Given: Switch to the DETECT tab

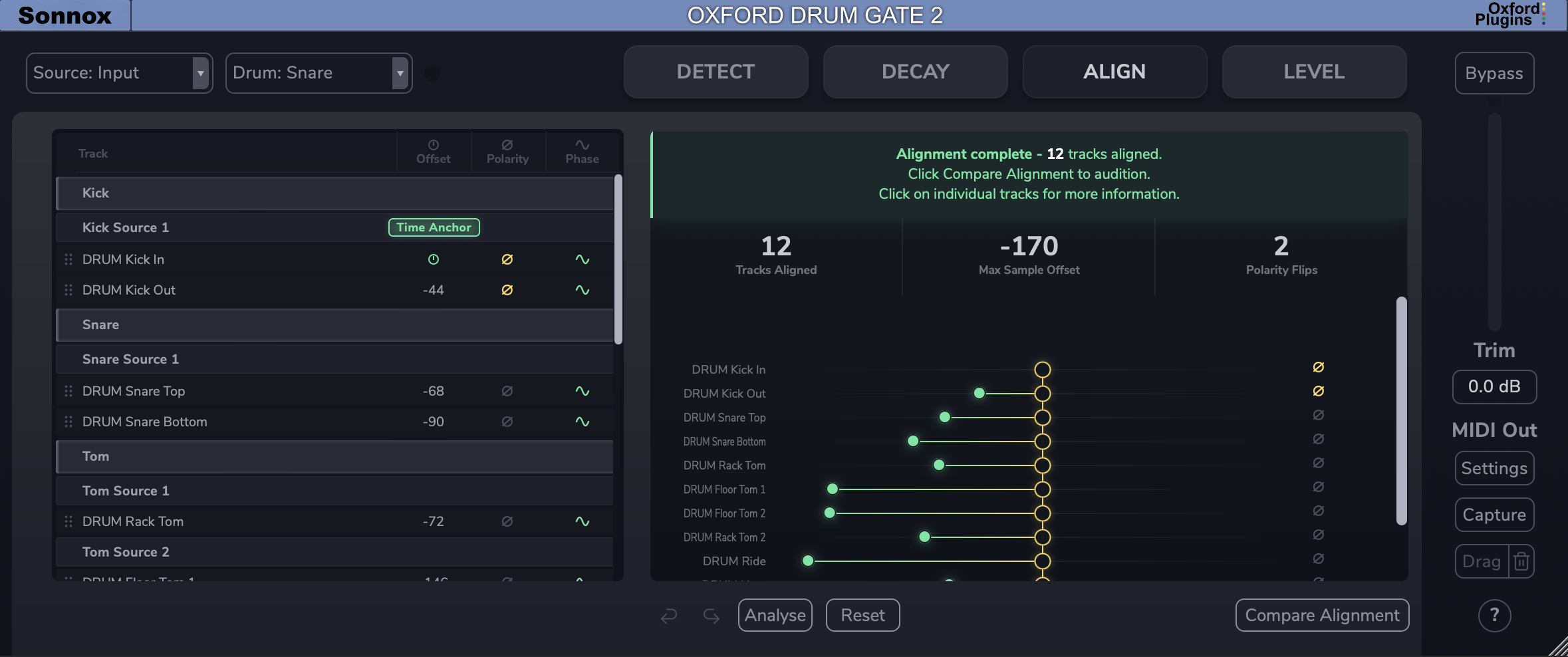Looking at the screenshot, I should click(x=716, y=72).
